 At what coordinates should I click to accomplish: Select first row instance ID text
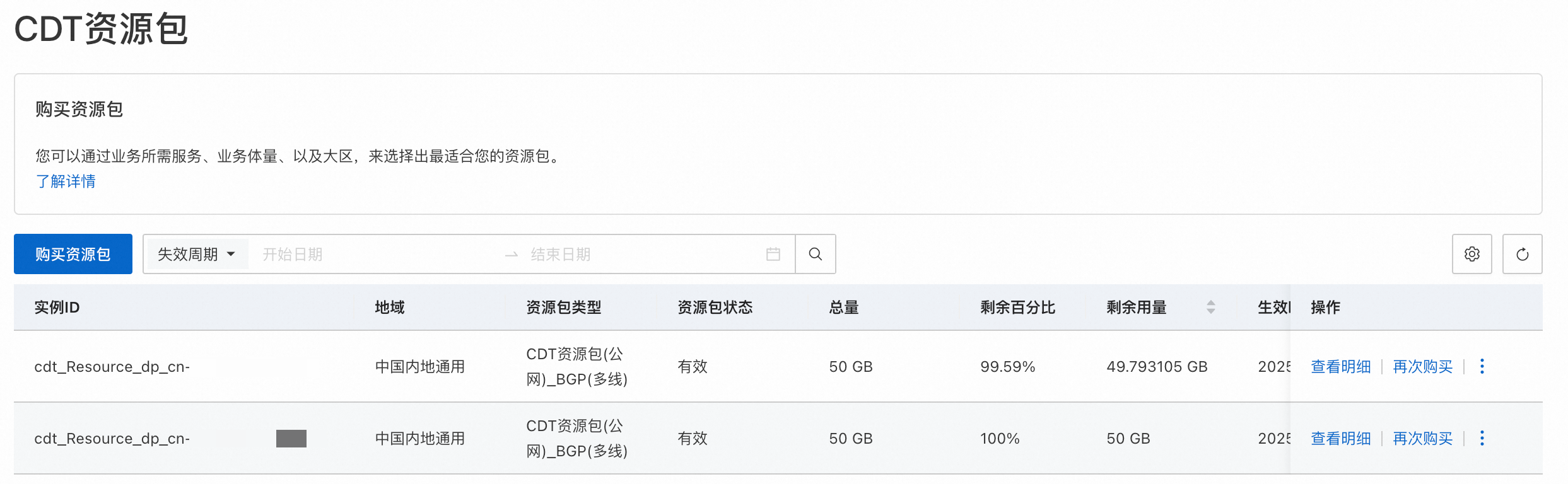click(112, 366)
